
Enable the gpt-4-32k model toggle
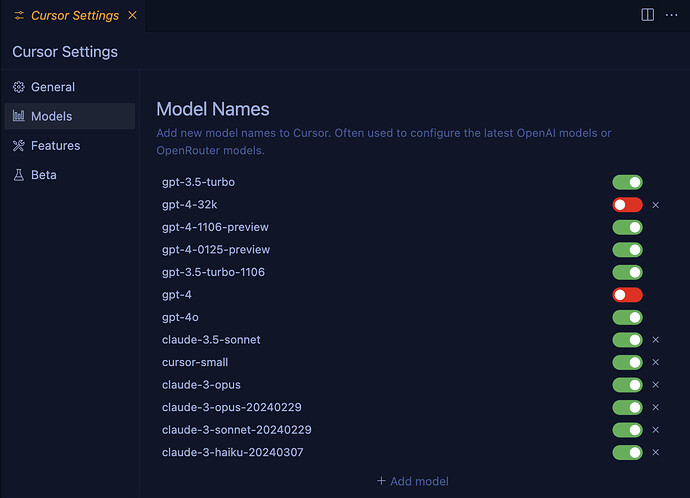628,205
